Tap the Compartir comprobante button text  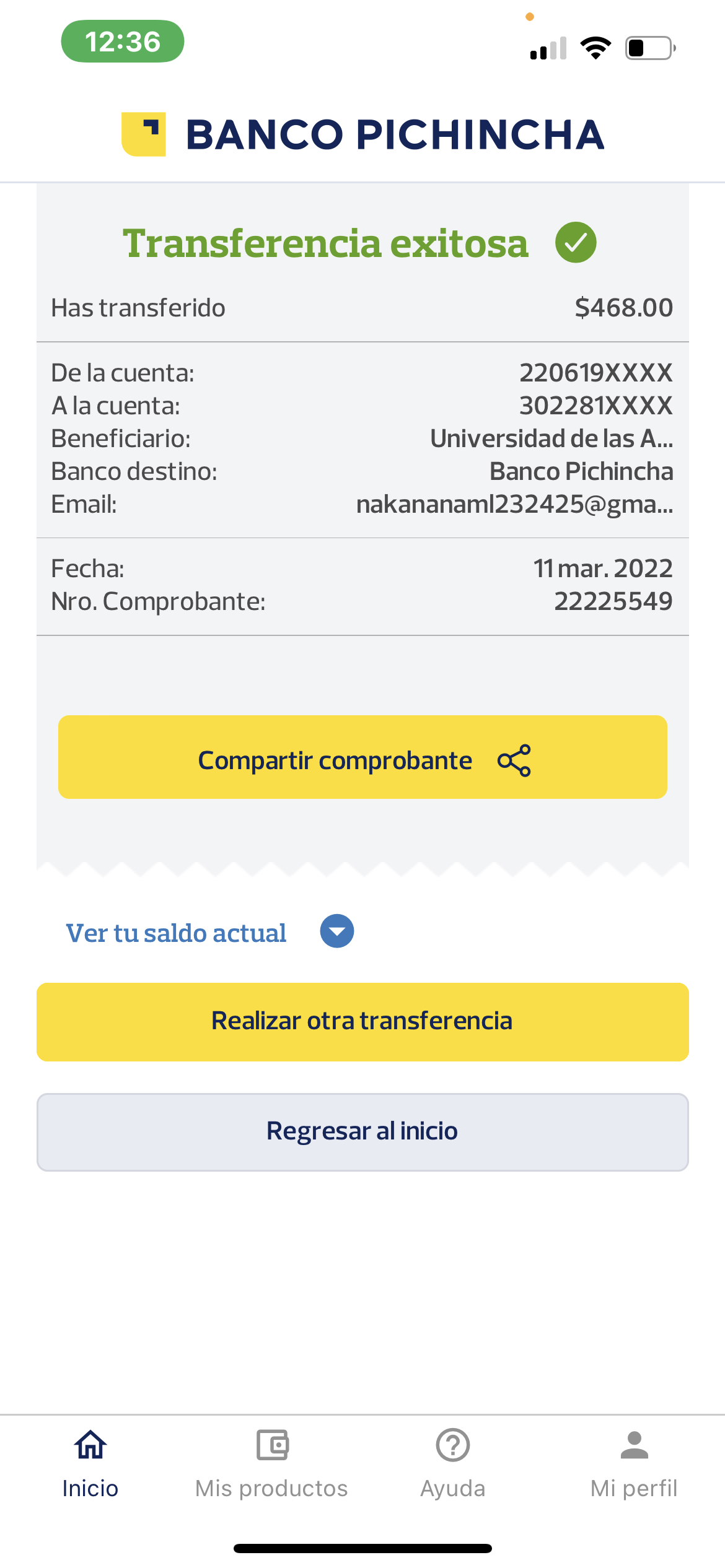tap(335, 760)
